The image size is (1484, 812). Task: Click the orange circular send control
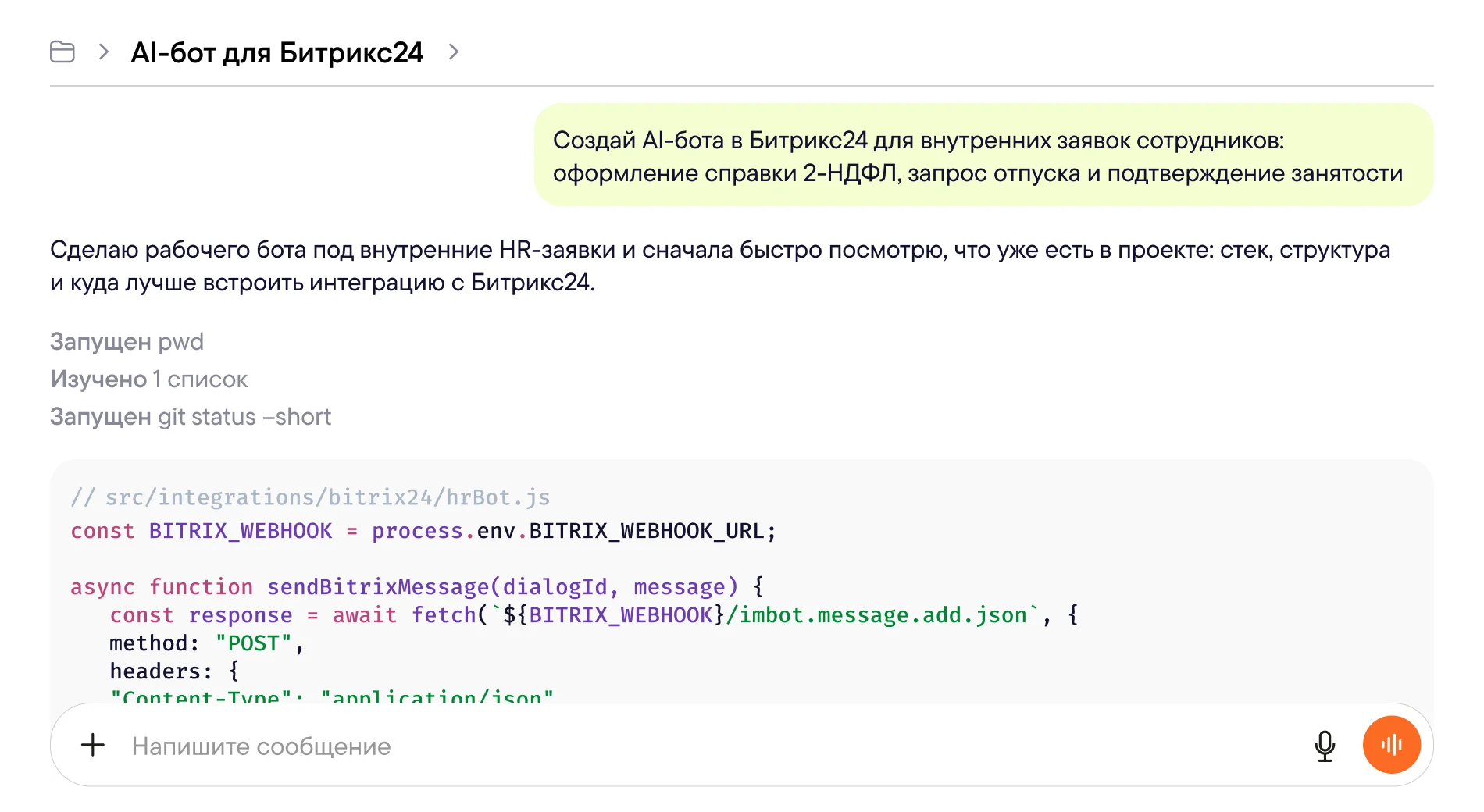click(1391, 745)
